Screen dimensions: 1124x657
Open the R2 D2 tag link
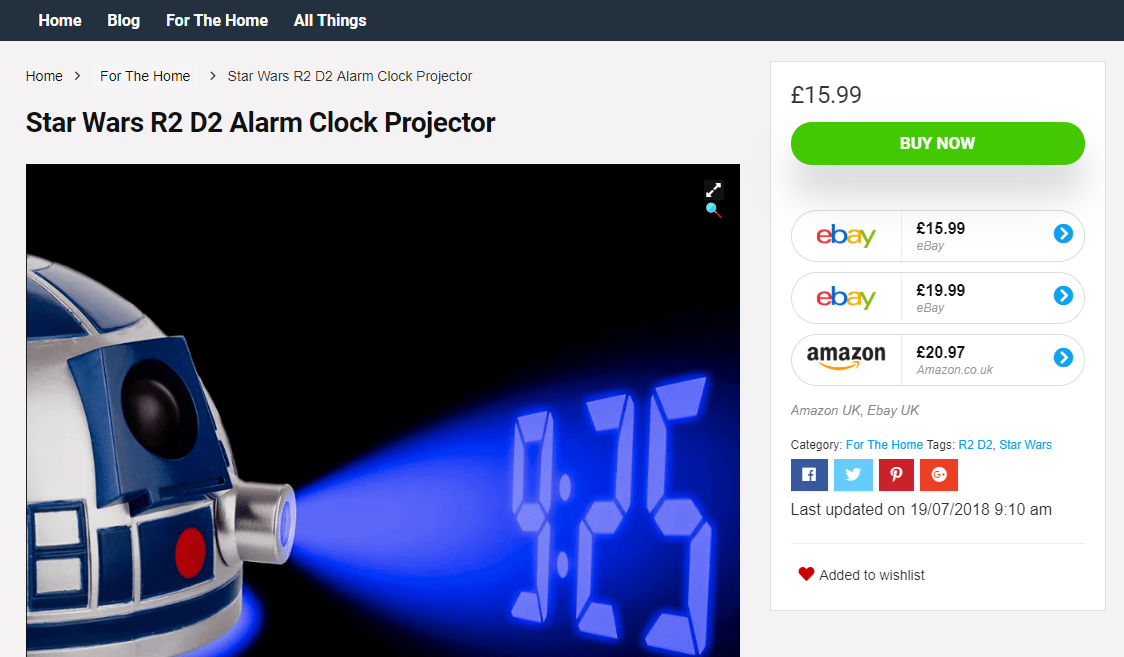[975, 444]
